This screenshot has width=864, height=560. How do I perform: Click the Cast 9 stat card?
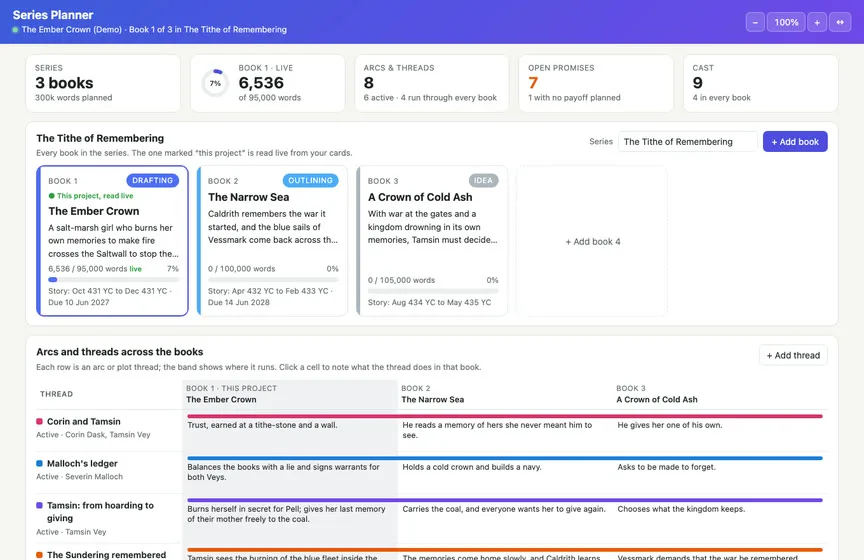pyautogui.click(x=760, y=83)
